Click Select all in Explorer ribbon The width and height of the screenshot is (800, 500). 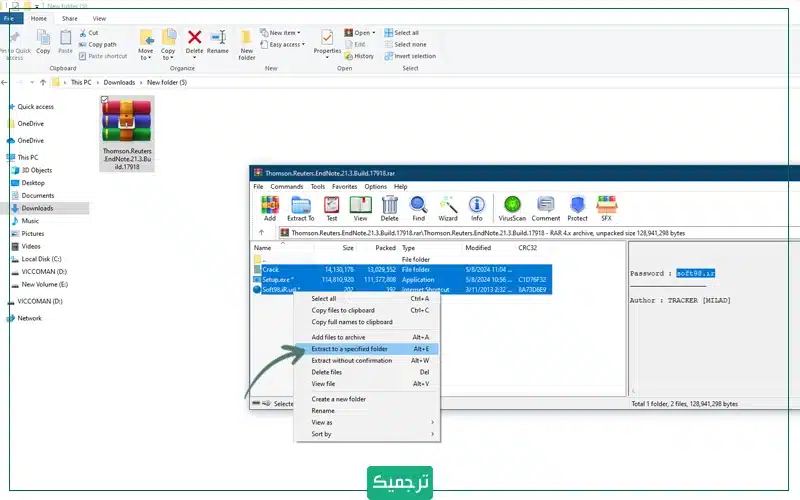coord(402,33)
